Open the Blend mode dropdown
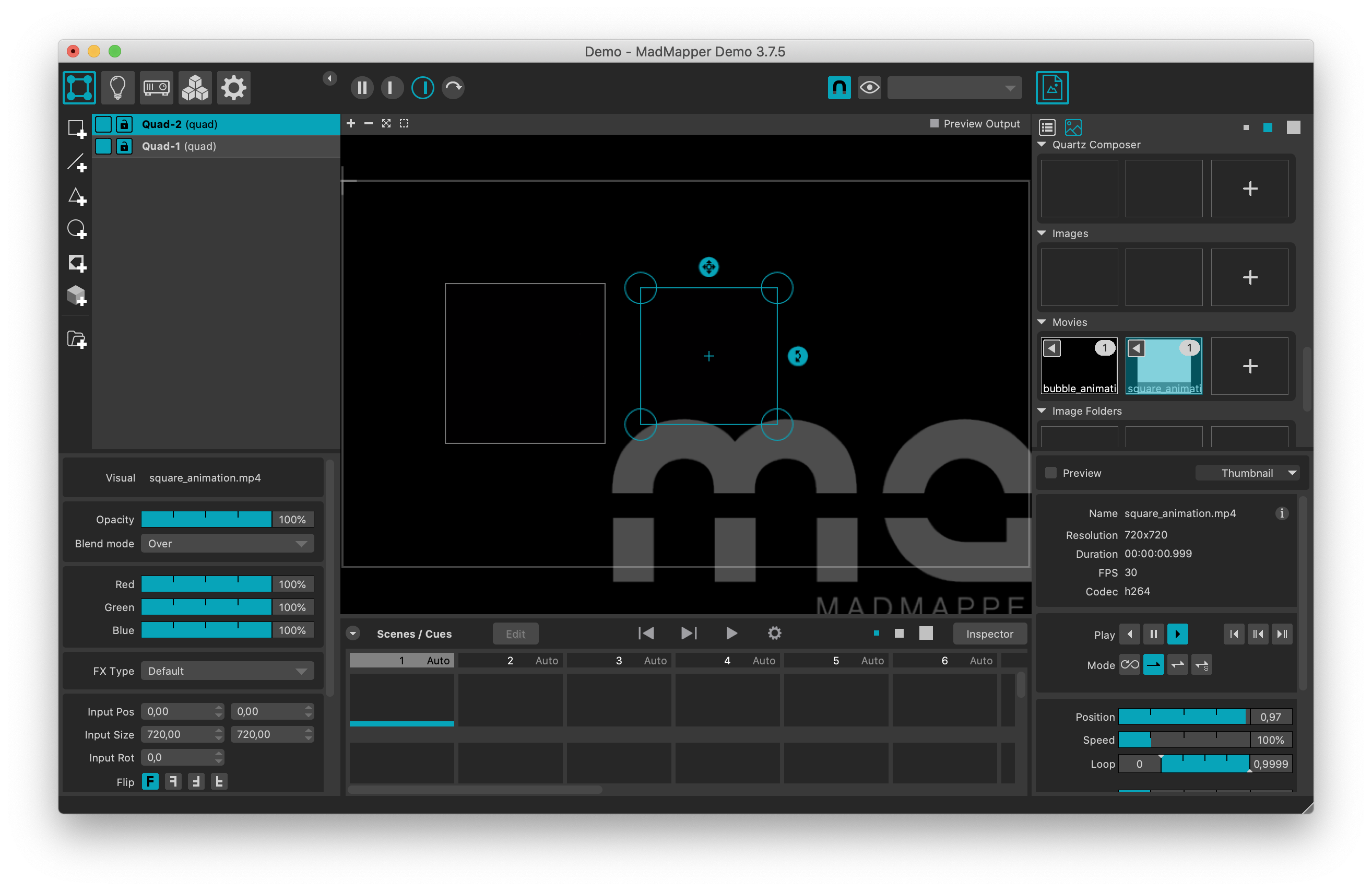1372x891 pixels. click(227, 543)
